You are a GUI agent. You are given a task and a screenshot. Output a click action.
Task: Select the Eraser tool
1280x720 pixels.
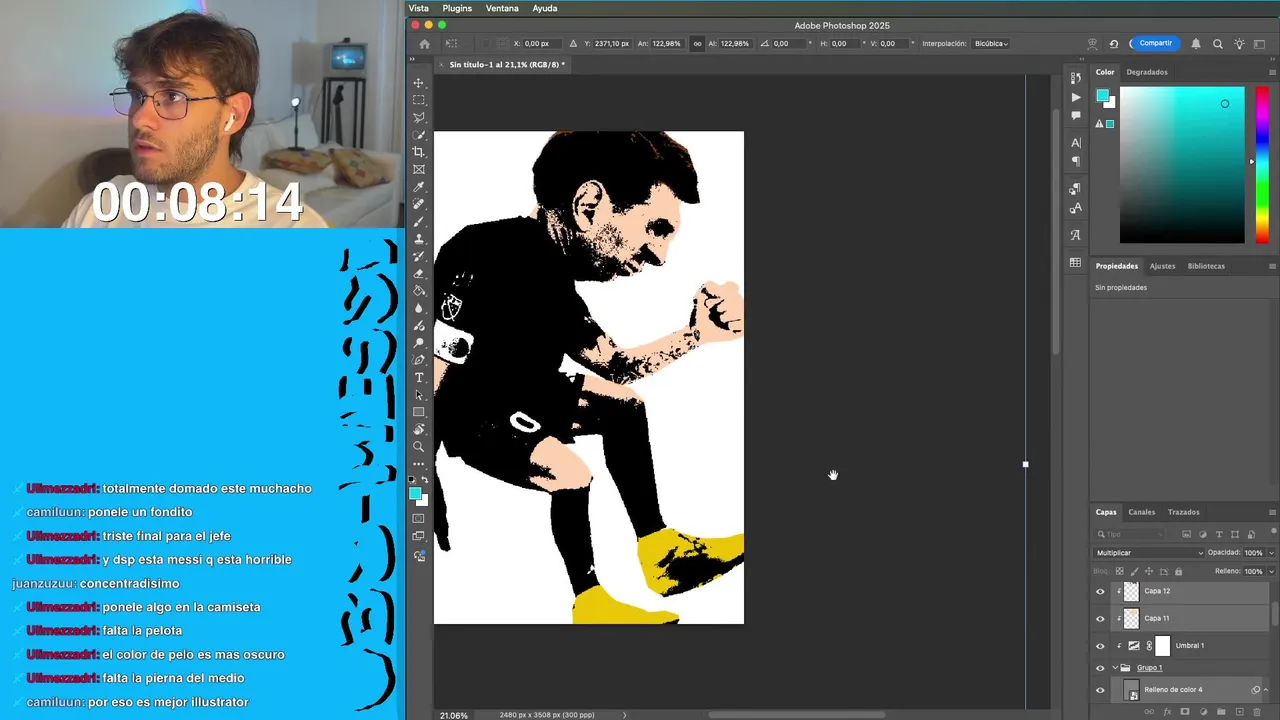(x=419, y=274)
